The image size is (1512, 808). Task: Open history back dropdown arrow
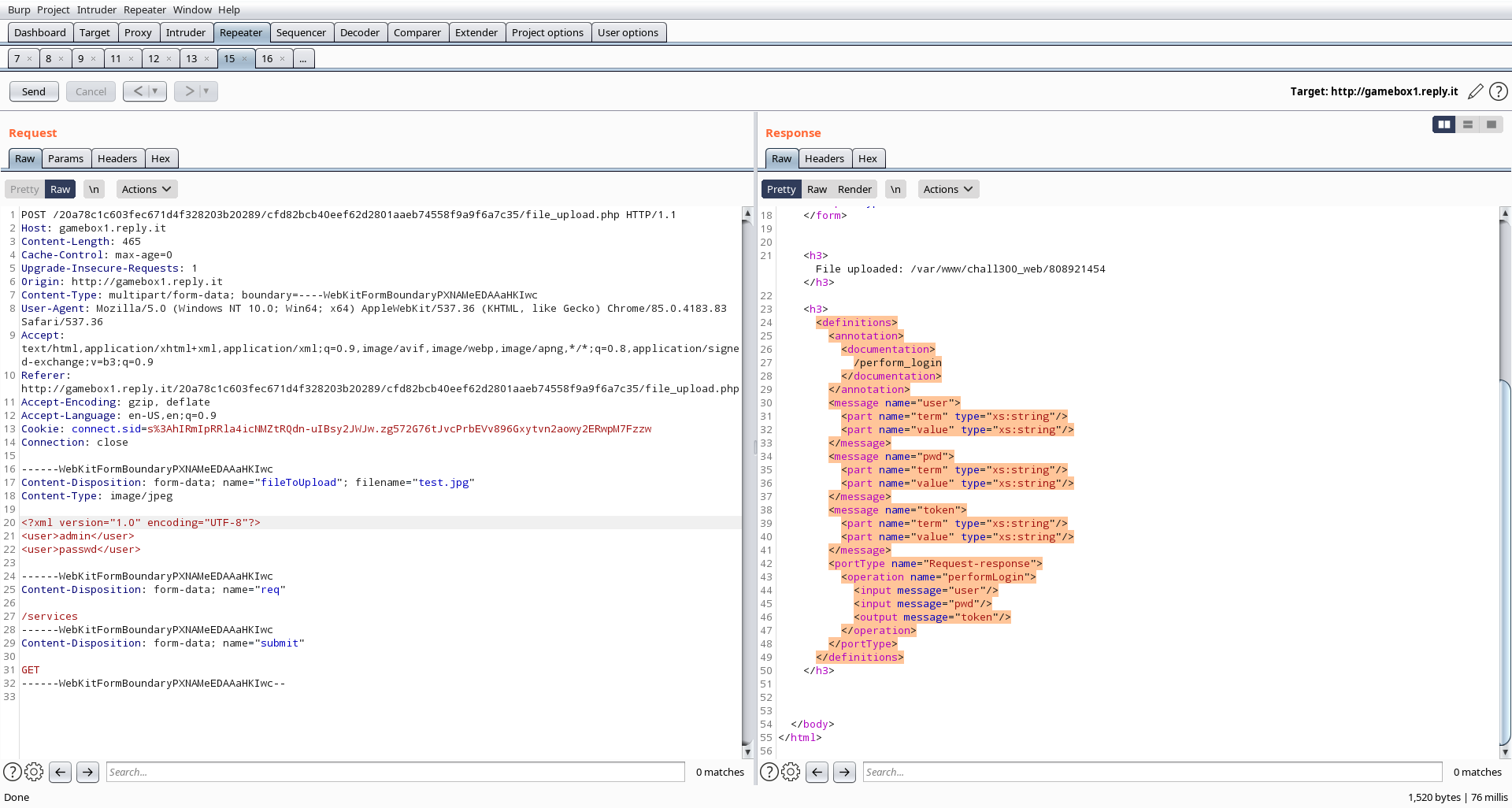pos(155,91)
